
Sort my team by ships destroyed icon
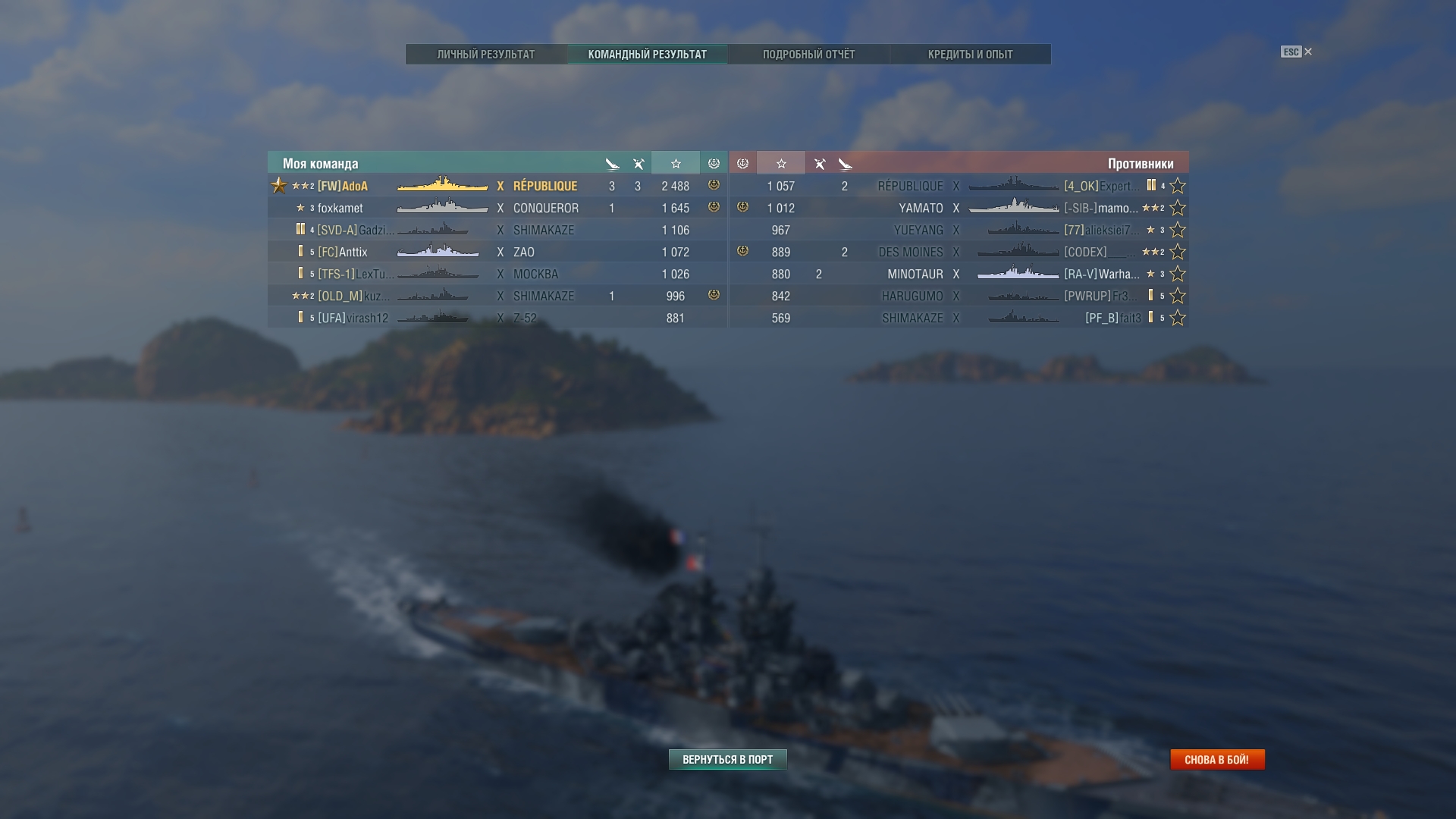tap(613, 163)
